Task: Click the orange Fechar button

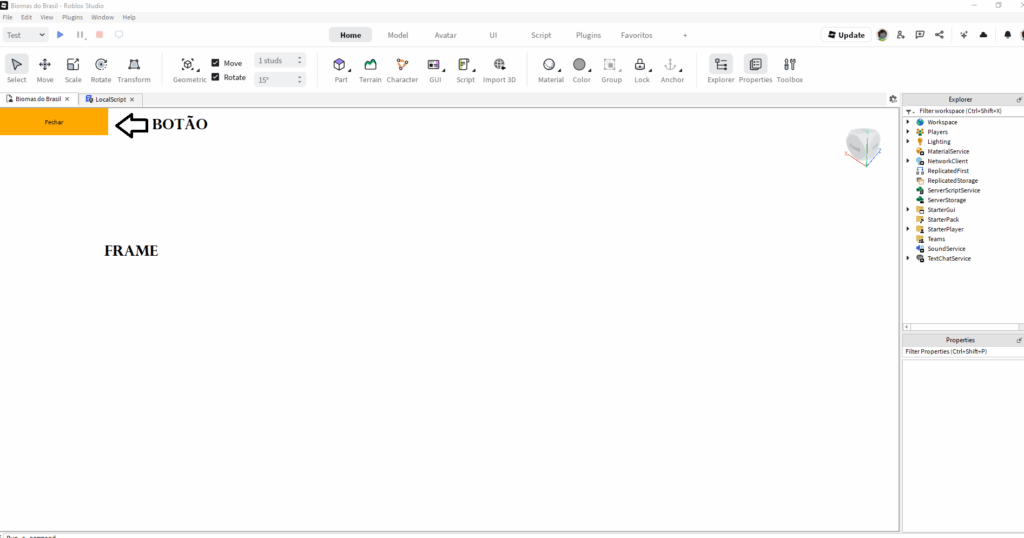Action: (x=54, y=122)
